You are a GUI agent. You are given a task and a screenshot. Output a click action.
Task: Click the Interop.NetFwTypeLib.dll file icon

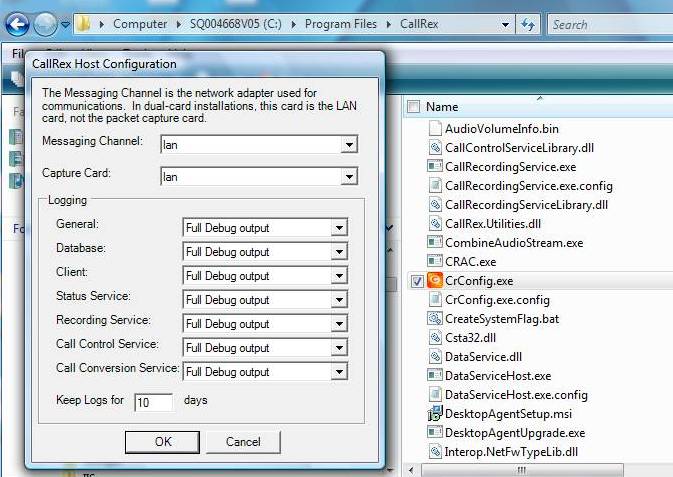[x=435, y=451]
